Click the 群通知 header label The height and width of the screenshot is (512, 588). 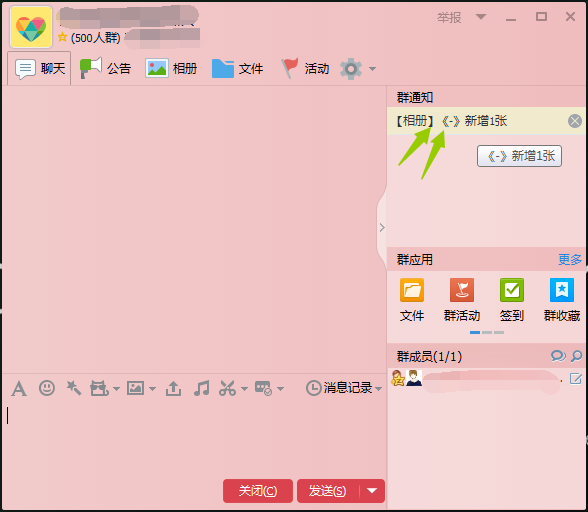[x=415, y=98]
